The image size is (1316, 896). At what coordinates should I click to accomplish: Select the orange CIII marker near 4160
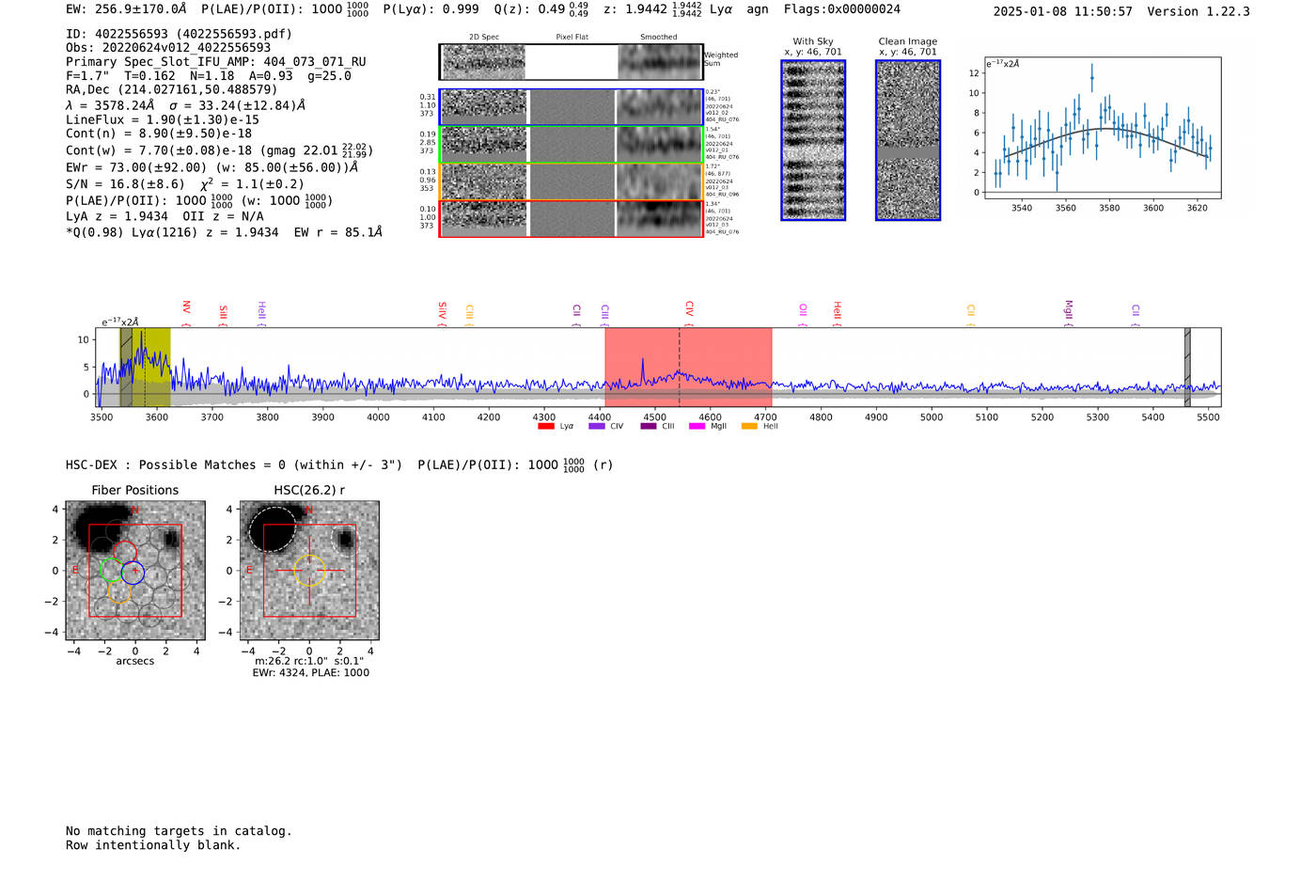469,314
